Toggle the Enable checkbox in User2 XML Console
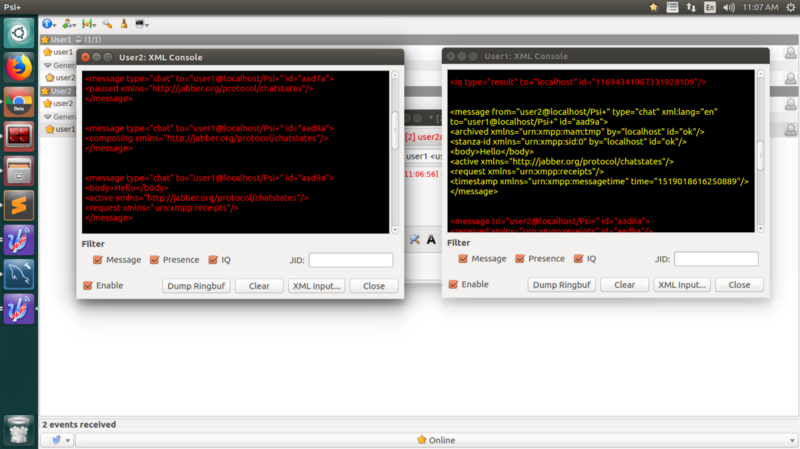Image resolution: width=800 pixels, height=449 pixels. [89, 285]
